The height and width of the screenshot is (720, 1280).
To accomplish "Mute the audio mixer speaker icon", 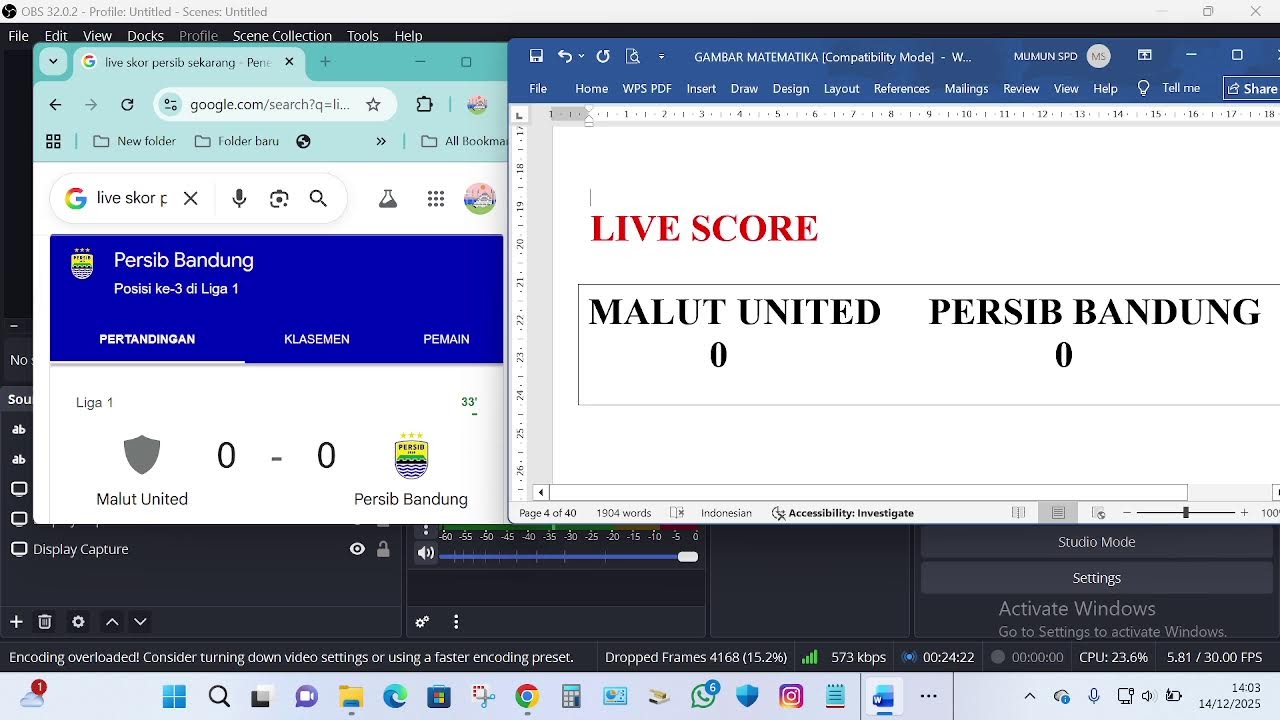I will click(426, 553).
